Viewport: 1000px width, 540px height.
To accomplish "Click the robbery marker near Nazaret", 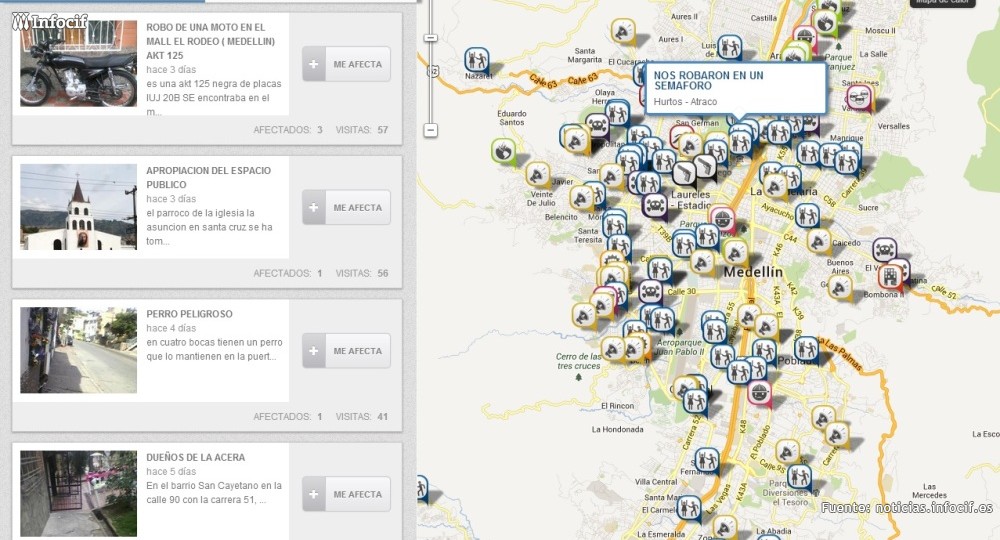I will 477,59.
